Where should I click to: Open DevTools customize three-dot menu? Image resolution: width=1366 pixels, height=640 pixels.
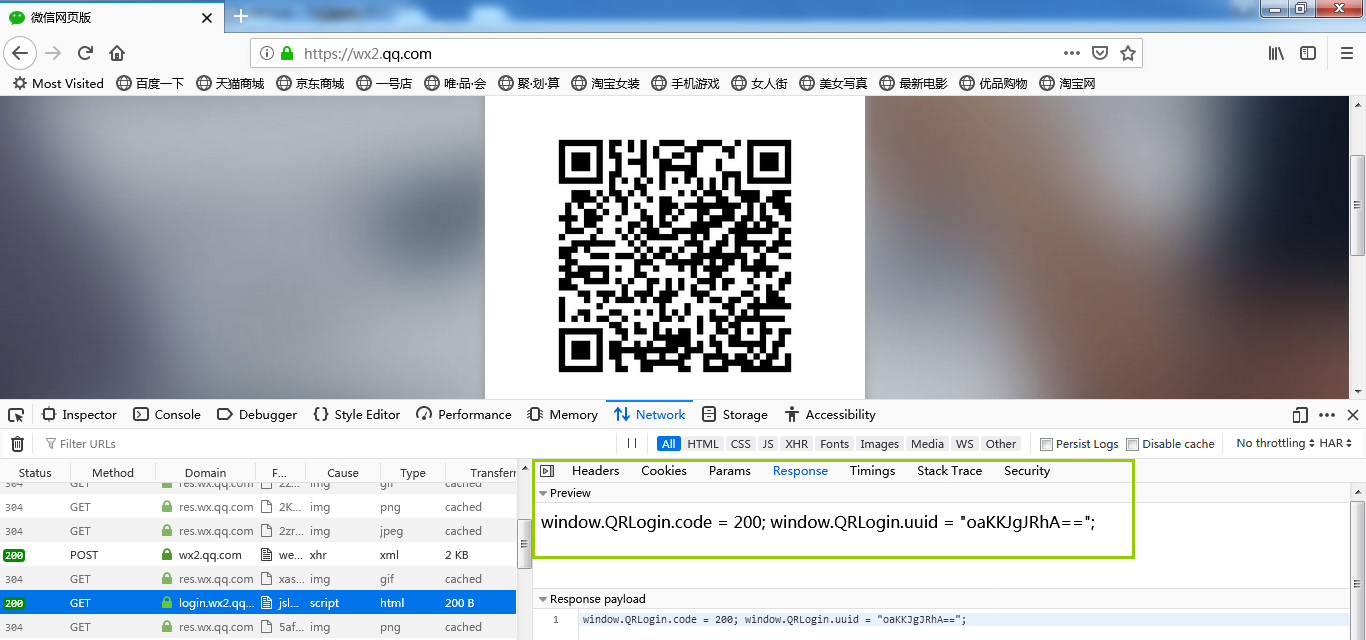[x=1327, y=415]
